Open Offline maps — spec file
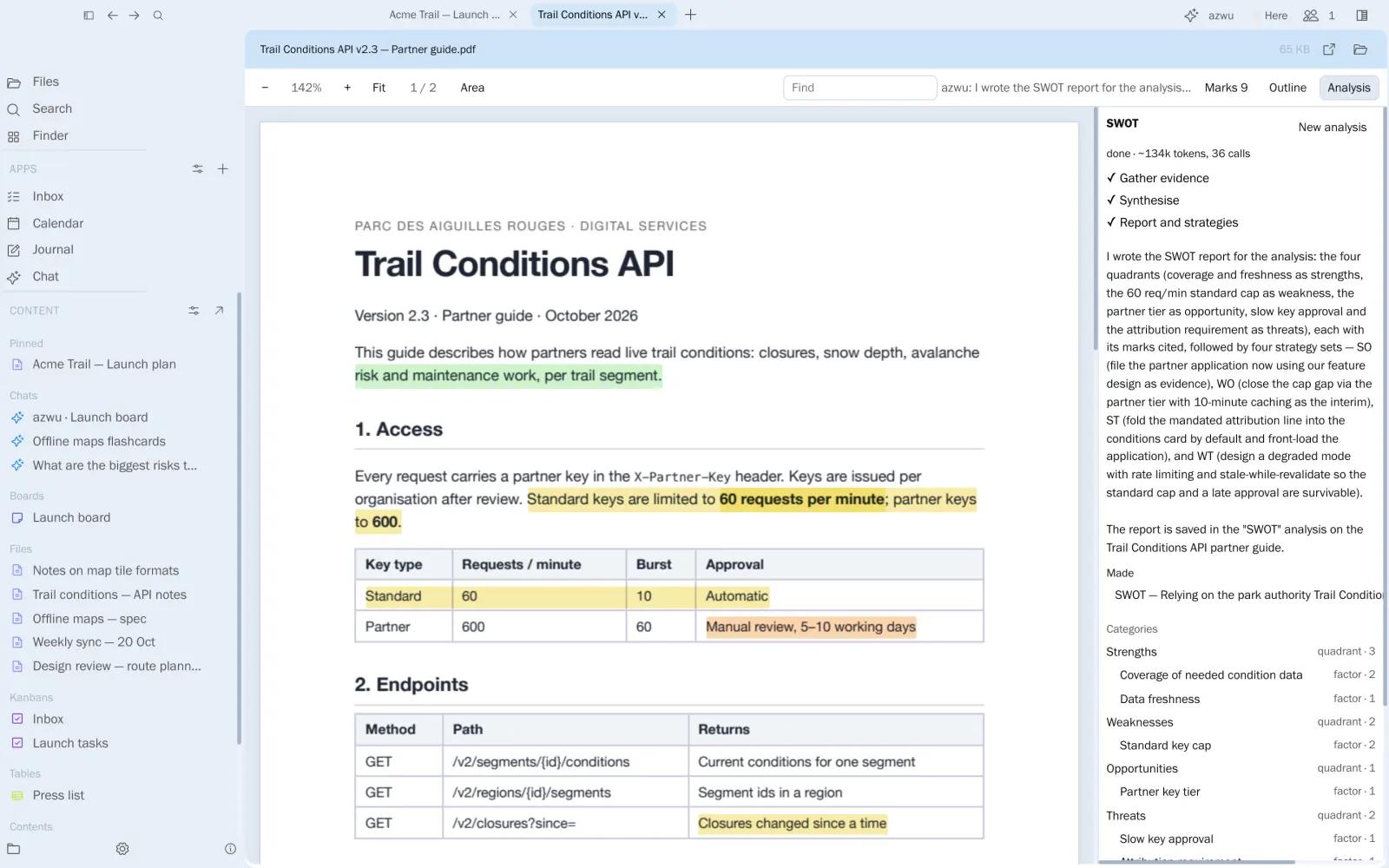 tap(89, 619)
